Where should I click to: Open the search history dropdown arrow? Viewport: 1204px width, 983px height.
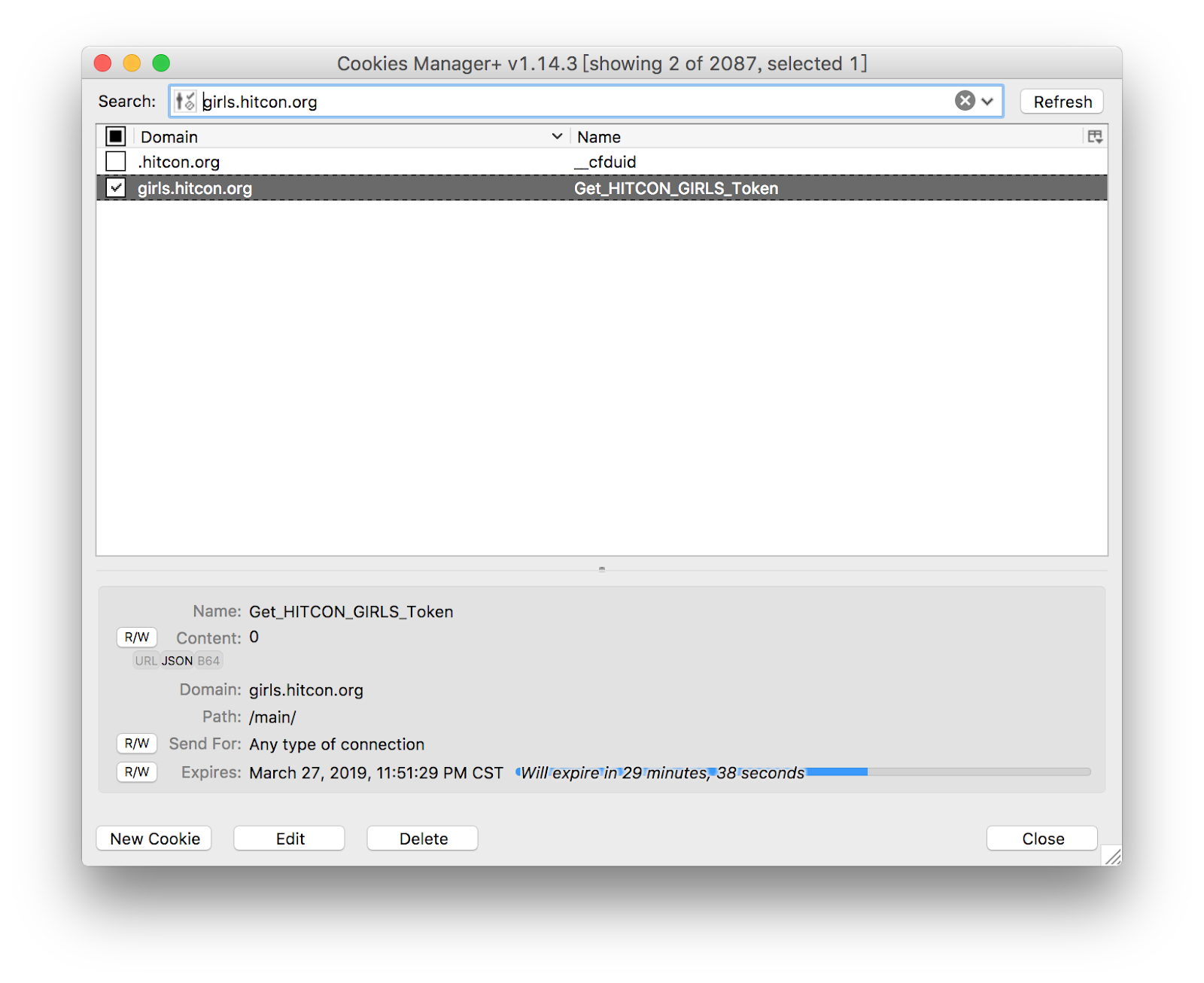pyautogui.click(x=988, y=102)
